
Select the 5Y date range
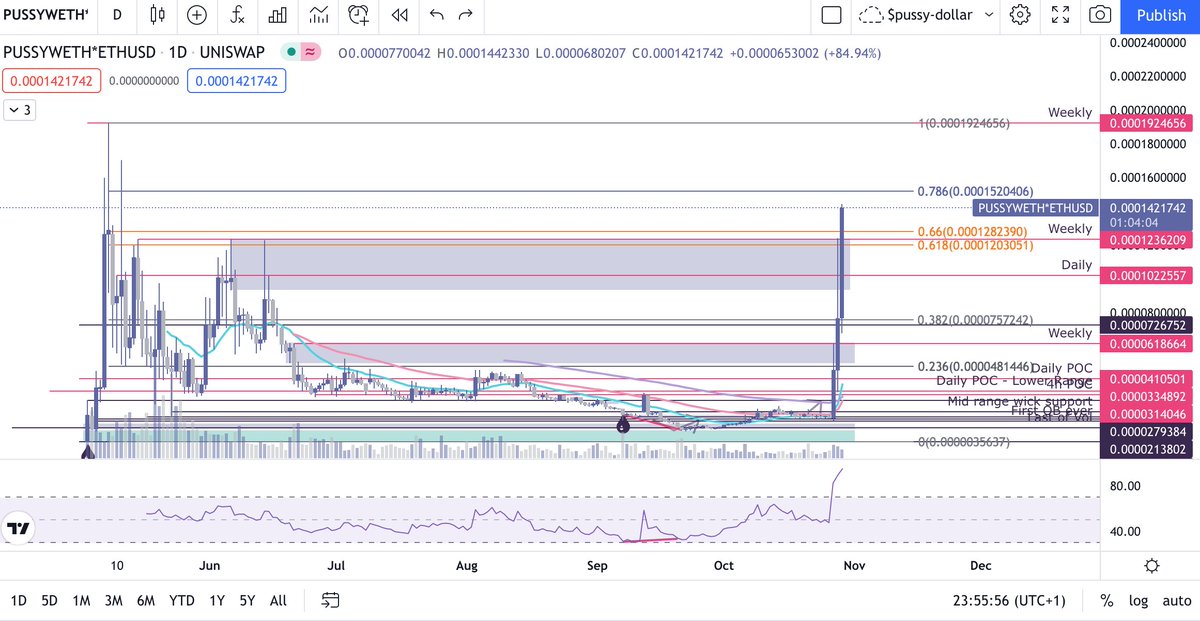coord(247,601)
